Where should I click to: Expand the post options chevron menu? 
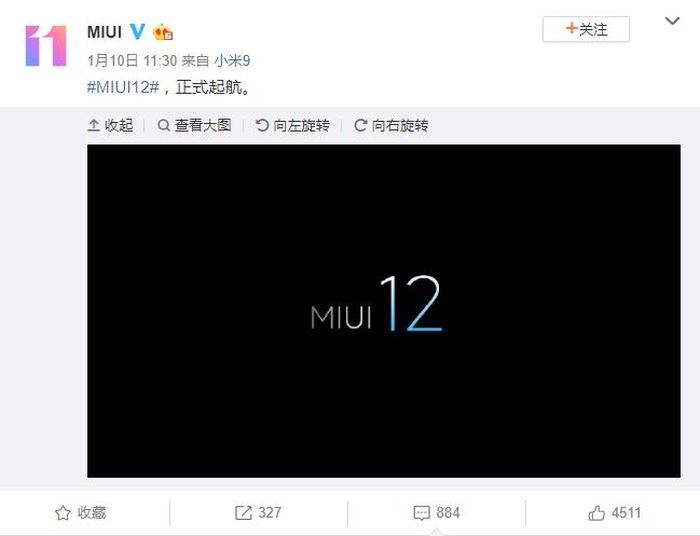click(672, 21)
